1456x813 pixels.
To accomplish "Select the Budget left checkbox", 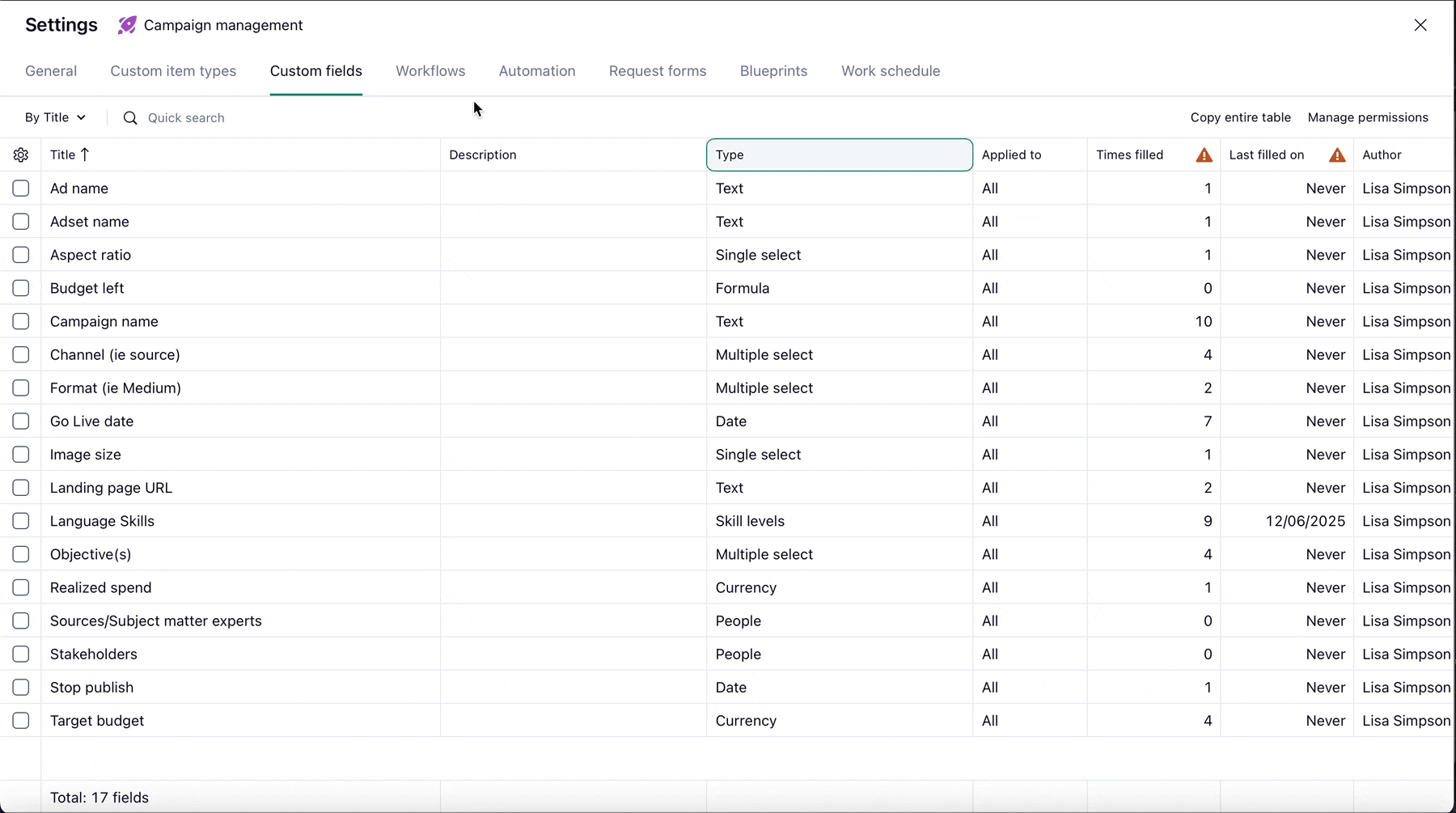I will point(21,288).
